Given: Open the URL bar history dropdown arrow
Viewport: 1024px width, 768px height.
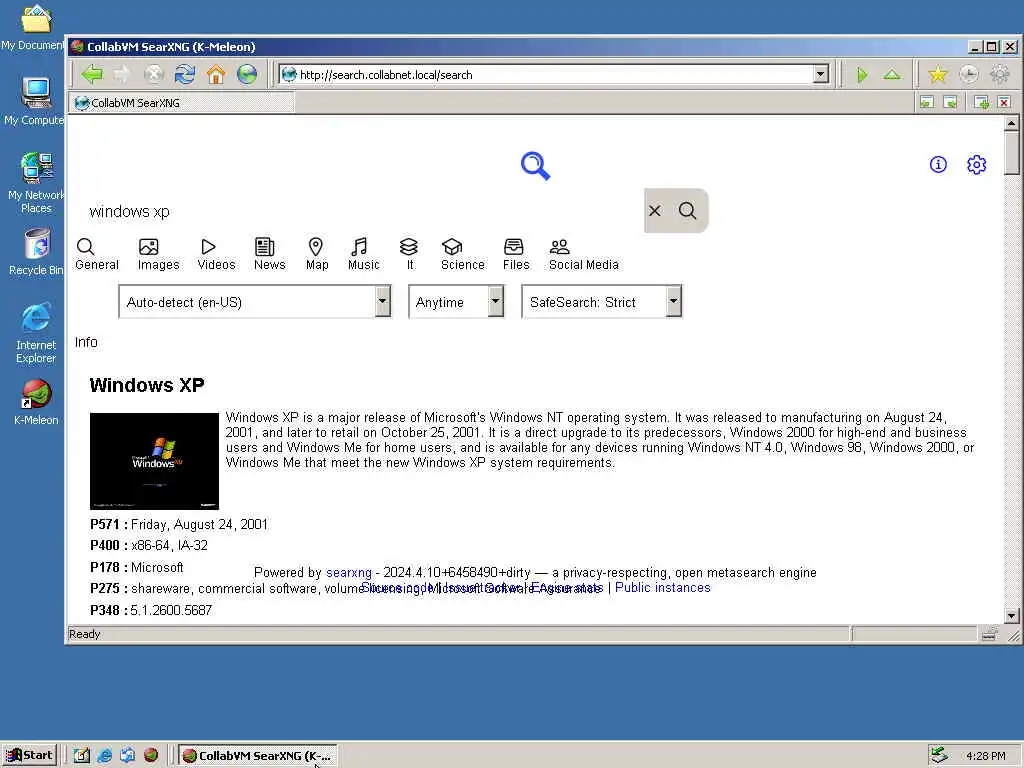Looking at the screenshot, I should click(821, 74).
